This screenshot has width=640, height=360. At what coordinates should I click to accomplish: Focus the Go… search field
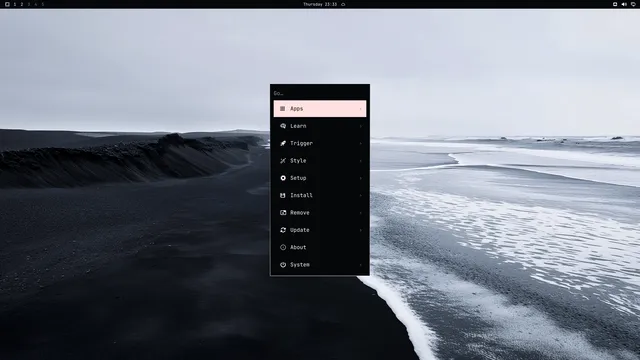click(320, 93)
